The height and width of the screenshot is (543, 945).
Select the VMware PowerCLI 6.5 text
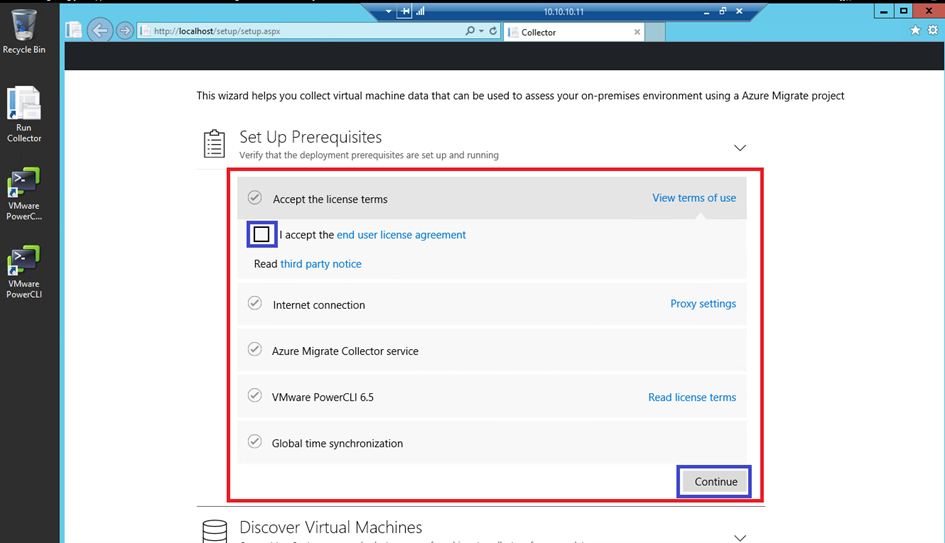(x=322, y=397)
